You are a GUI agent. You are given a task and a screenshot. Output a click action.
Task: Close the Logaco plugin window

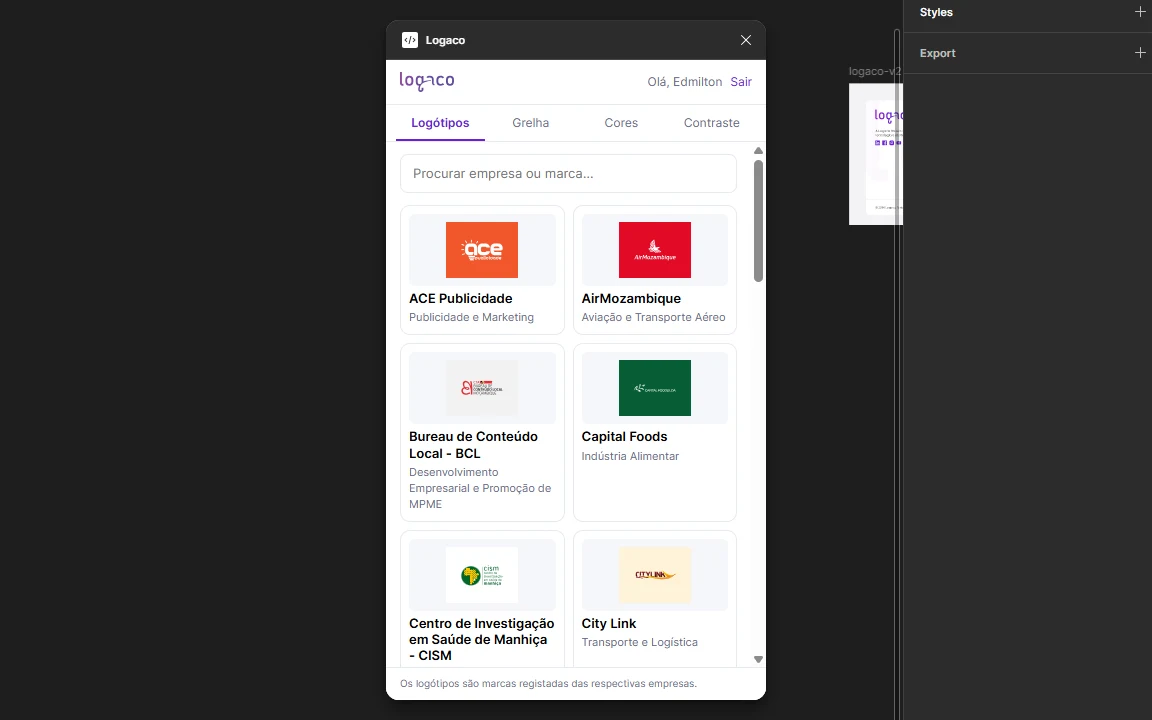point(746,40)
